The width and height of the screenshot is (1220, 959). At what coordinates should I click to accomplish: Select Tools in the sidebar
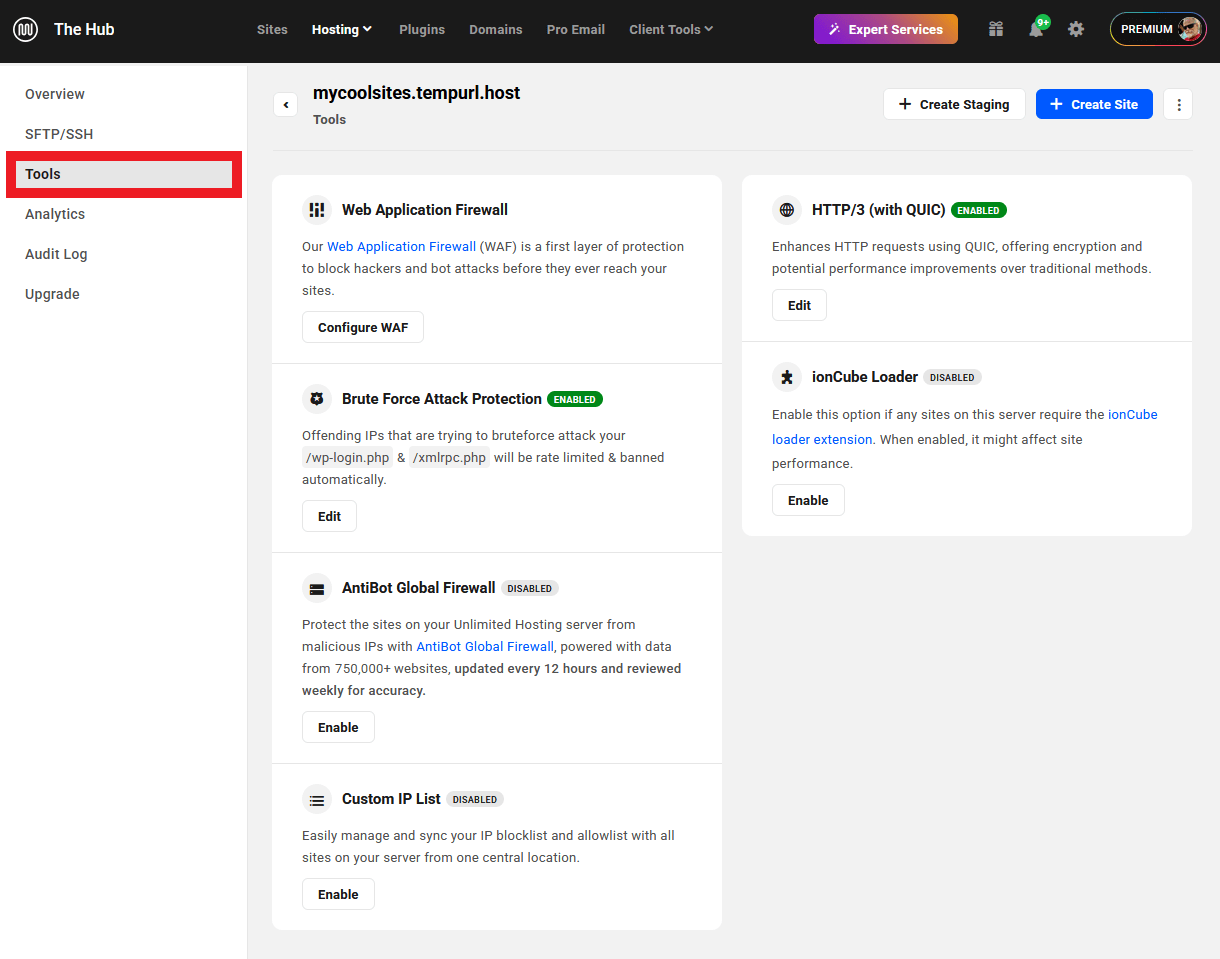pyautogui.click(x=124, y=174)
